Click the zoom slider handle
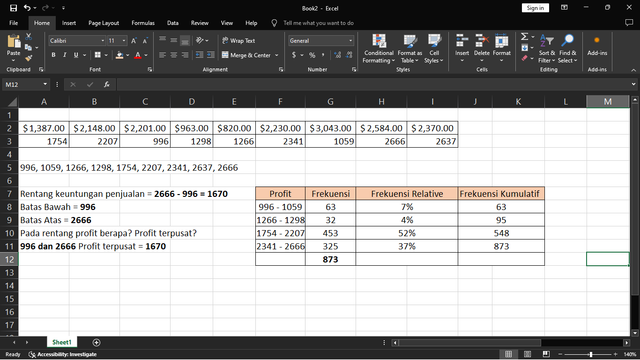Screen dimensions: 640x360 point(591,354)
